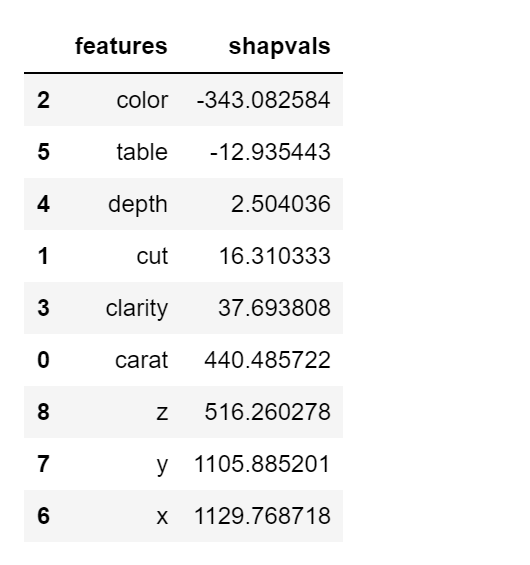Select the clarity feature cell
This screenshot has height=565, width=530.
(x=137, y=308)
